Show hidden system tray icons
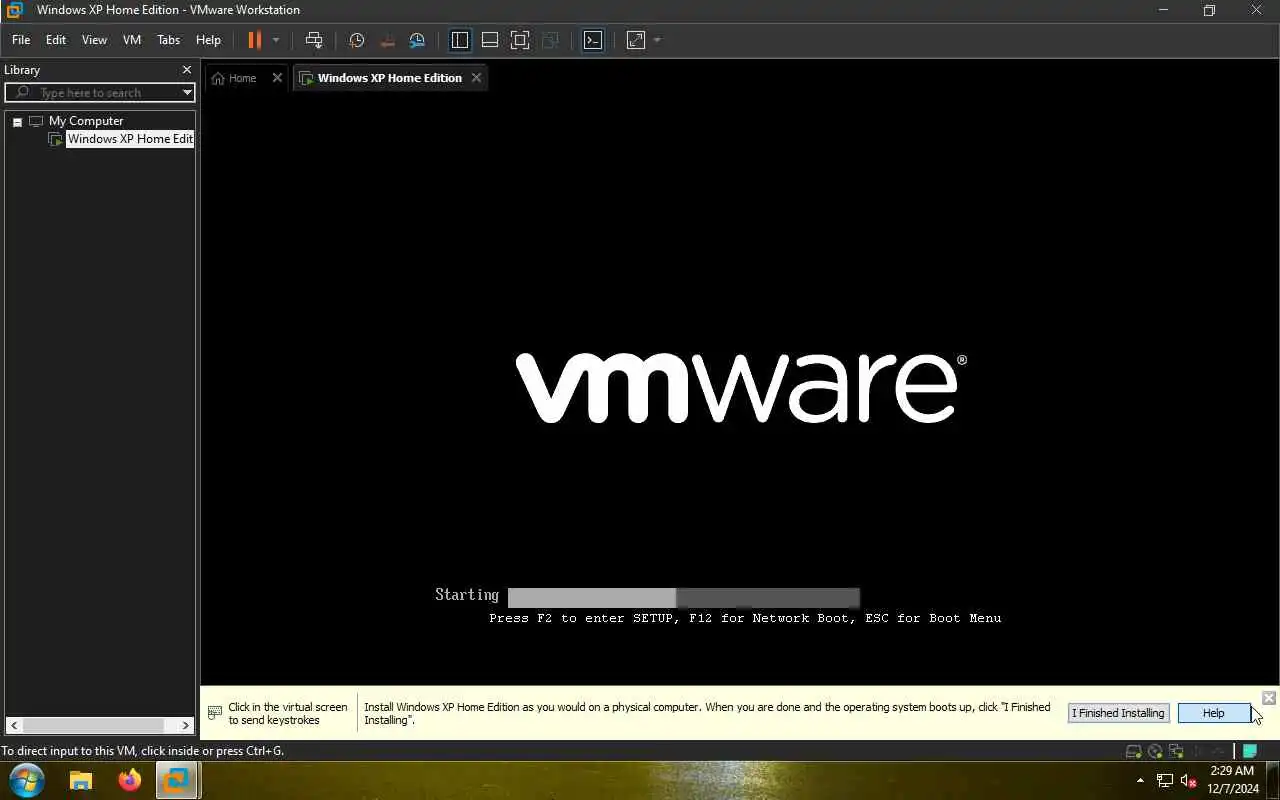The image size is (1280, 800). [x=1140, y=780]
